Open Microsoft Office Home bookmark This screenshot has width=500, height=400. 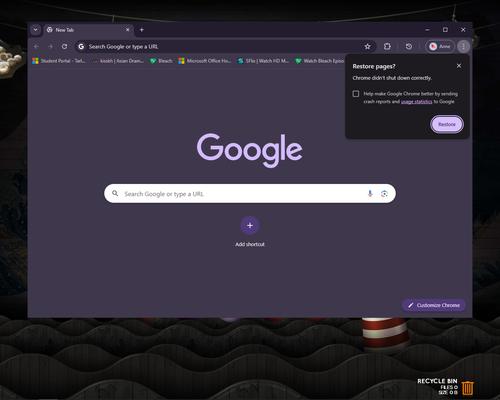click(205, 61)
